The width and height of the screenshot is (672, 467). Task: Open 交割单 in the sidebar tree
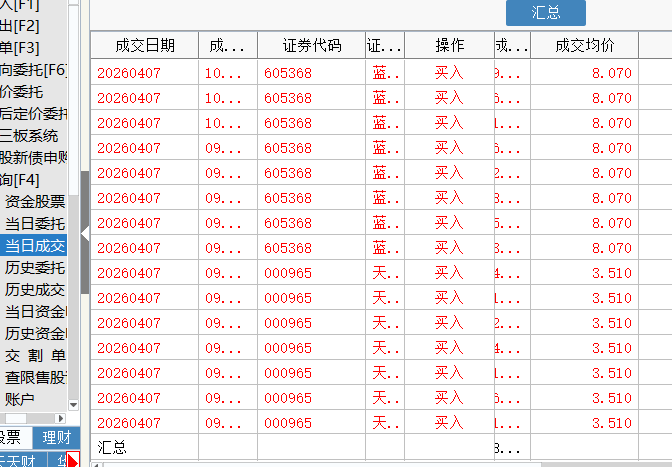pyautogui.click(x=34, y=356)
